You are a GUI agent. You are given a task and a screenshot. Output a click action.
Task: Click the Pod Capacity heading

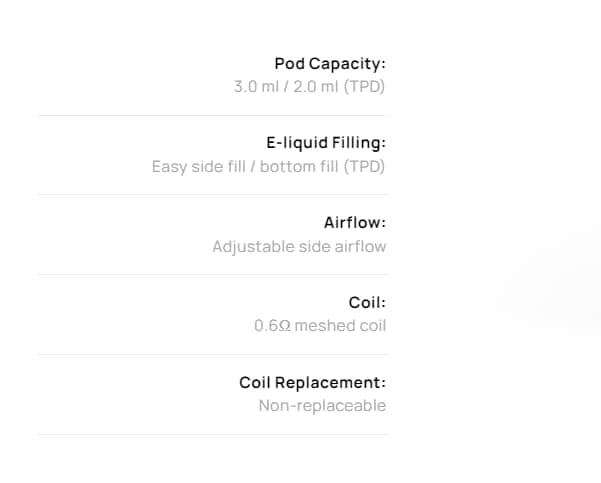click(x=330, y=64)
